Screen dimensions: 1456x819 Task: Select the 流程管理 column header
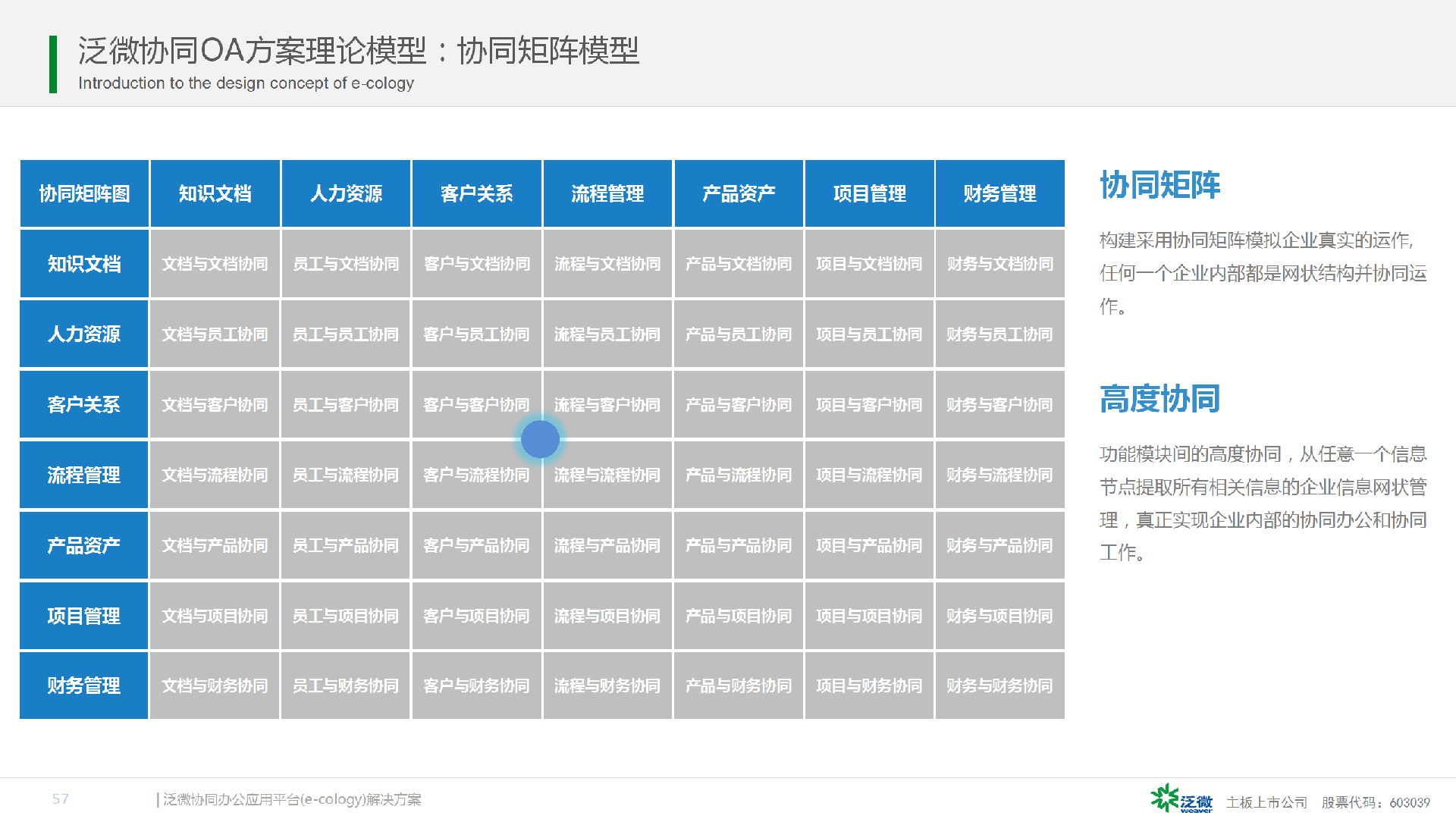(607, 193)
